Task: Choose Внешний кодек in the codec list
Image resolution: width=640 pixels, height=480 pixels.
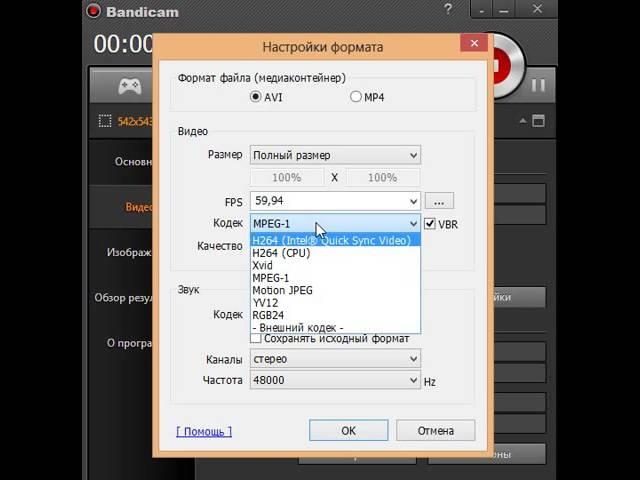Action: point(335,327)
